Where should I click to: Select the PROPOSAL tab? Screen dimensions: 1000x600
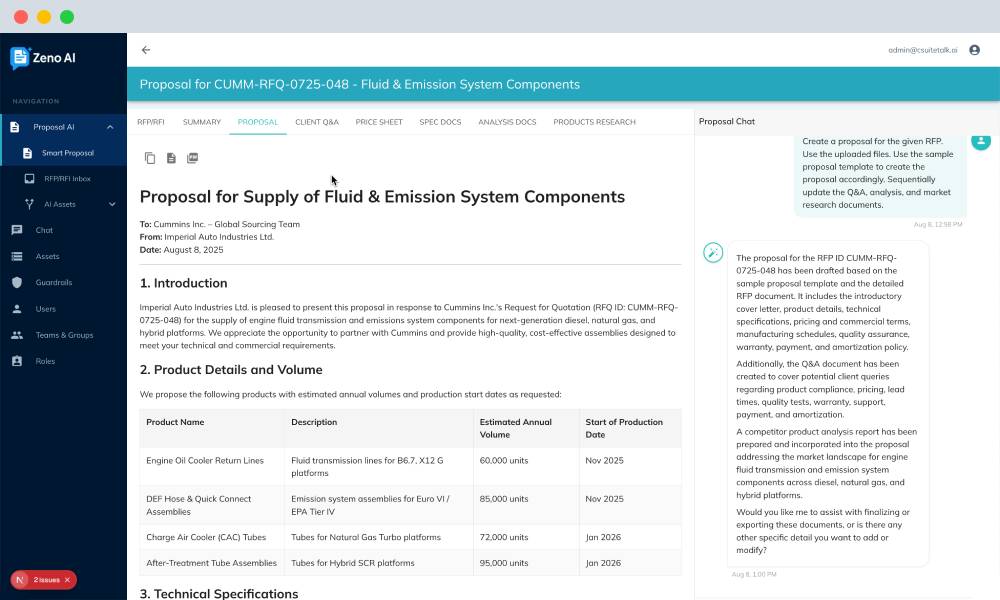click(258, 122)
